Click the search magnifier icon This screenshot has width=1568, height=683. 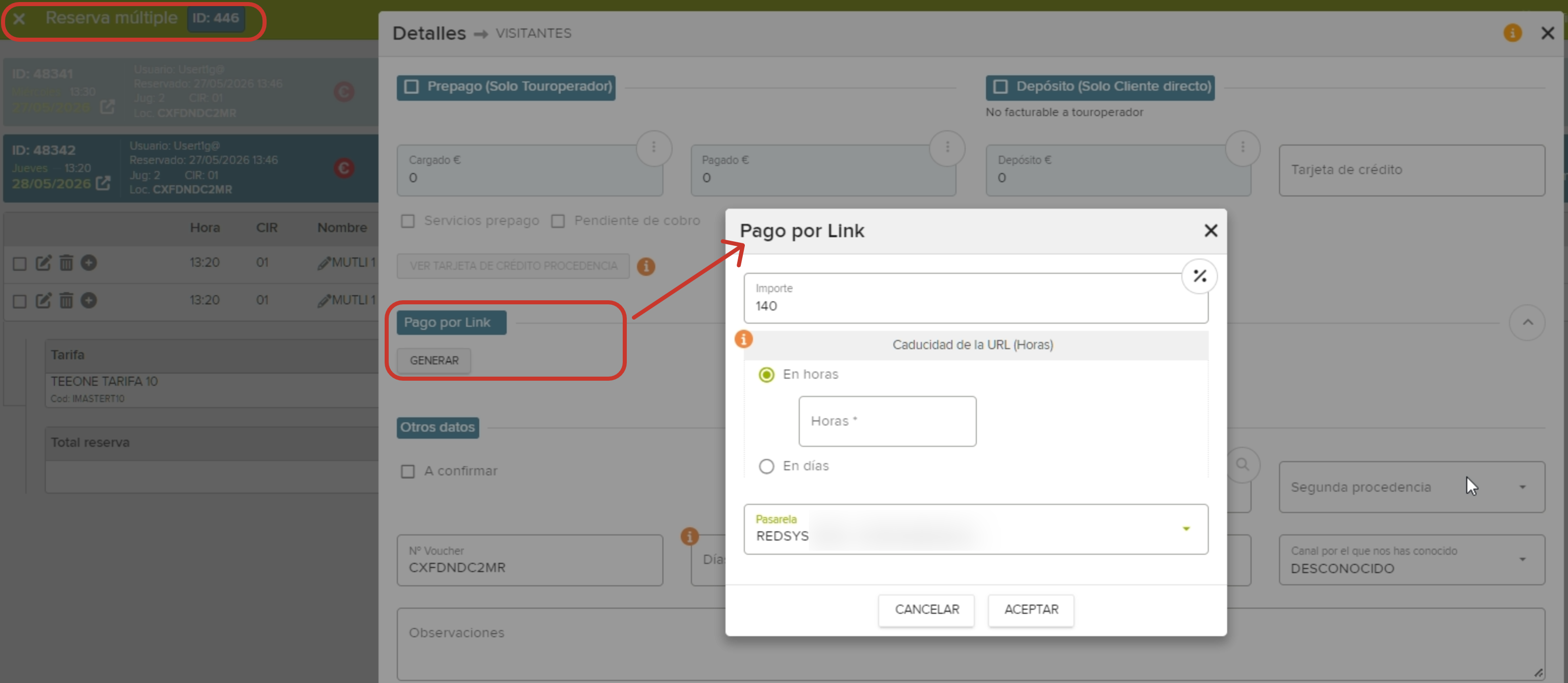point(1242,466)
